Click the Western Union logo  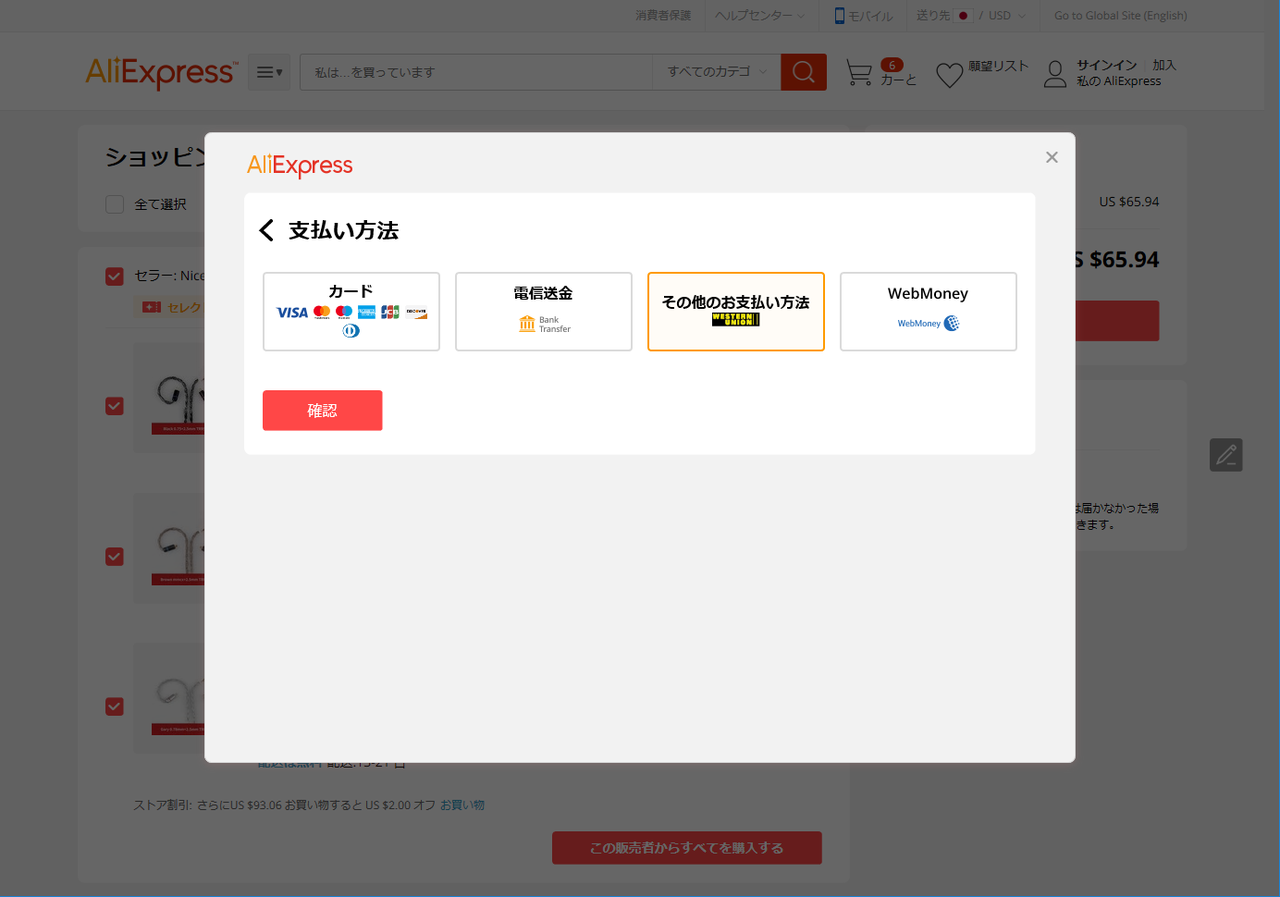tap(736, 320)
